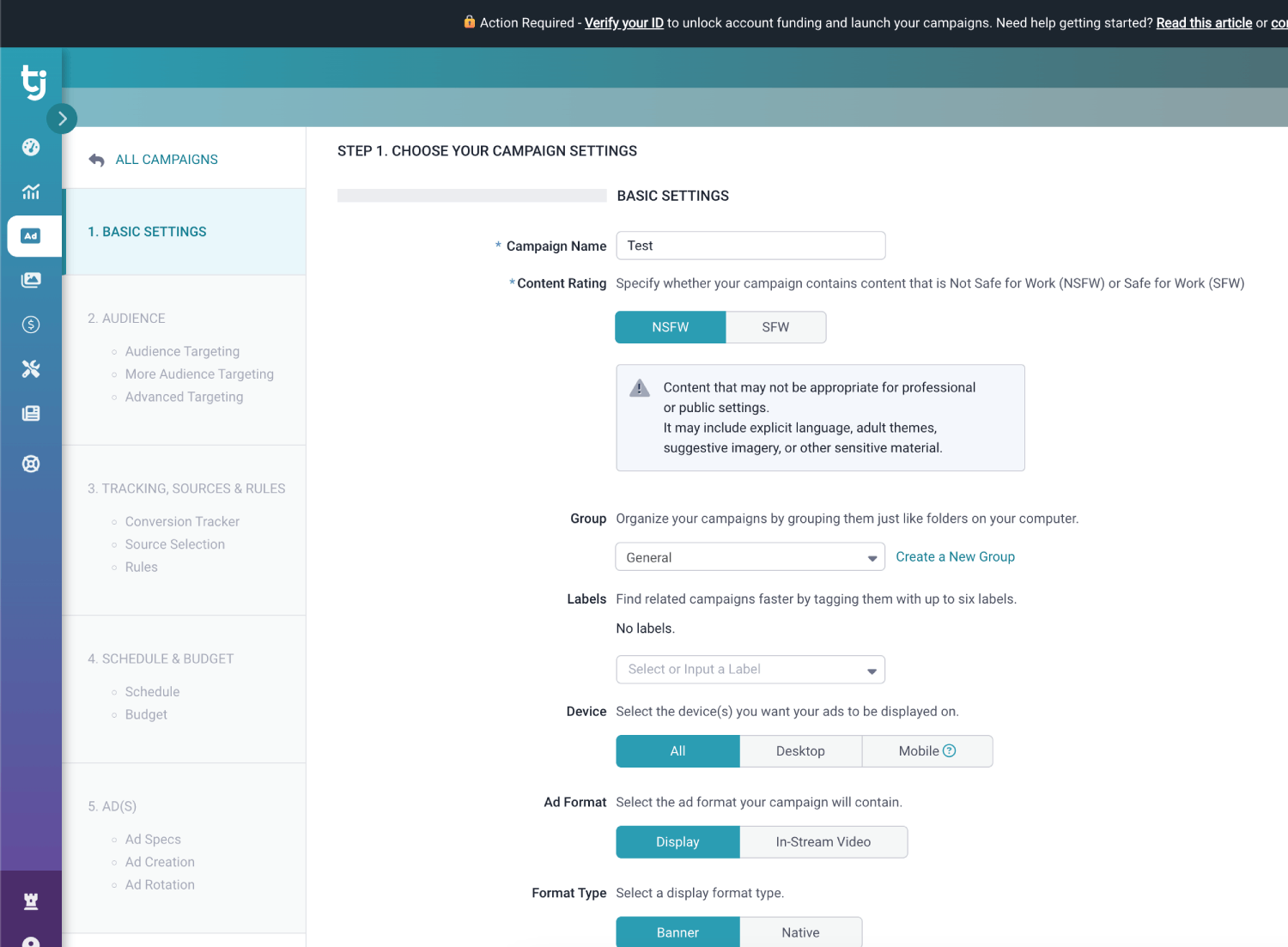Open Source Selection sub-step
The height and width of the screenshot is (947, 1288).
175,544
